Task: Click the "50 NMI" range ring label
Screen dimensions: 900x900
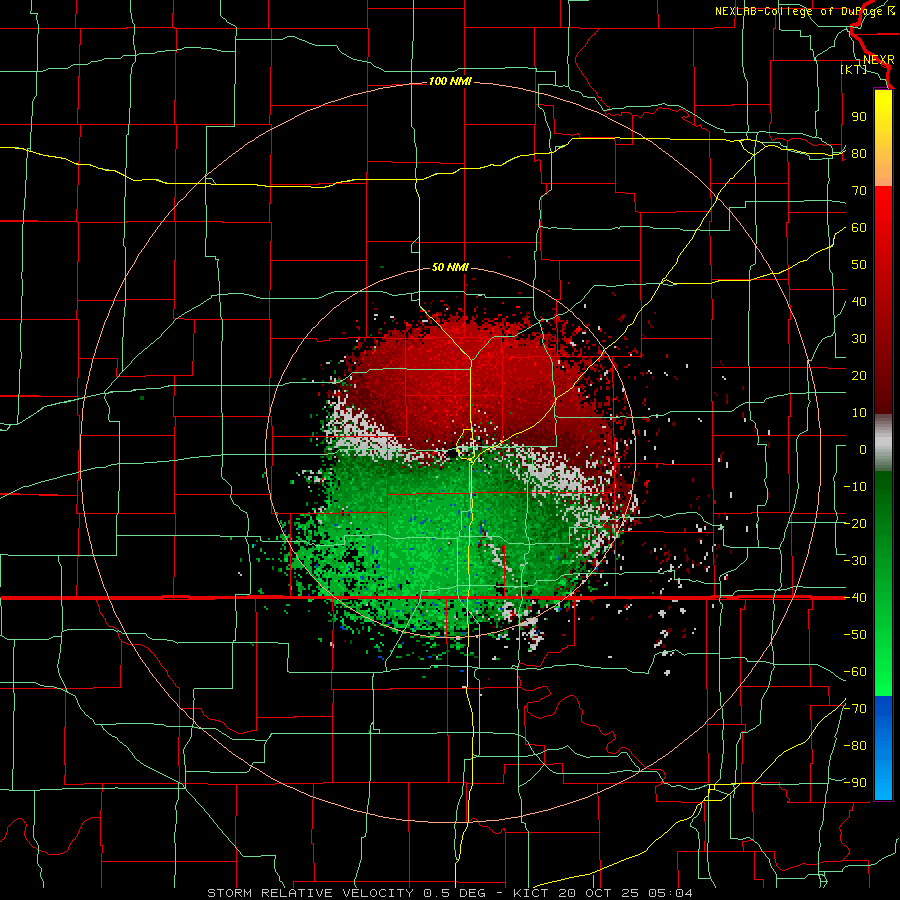Action: pos(450,267)
